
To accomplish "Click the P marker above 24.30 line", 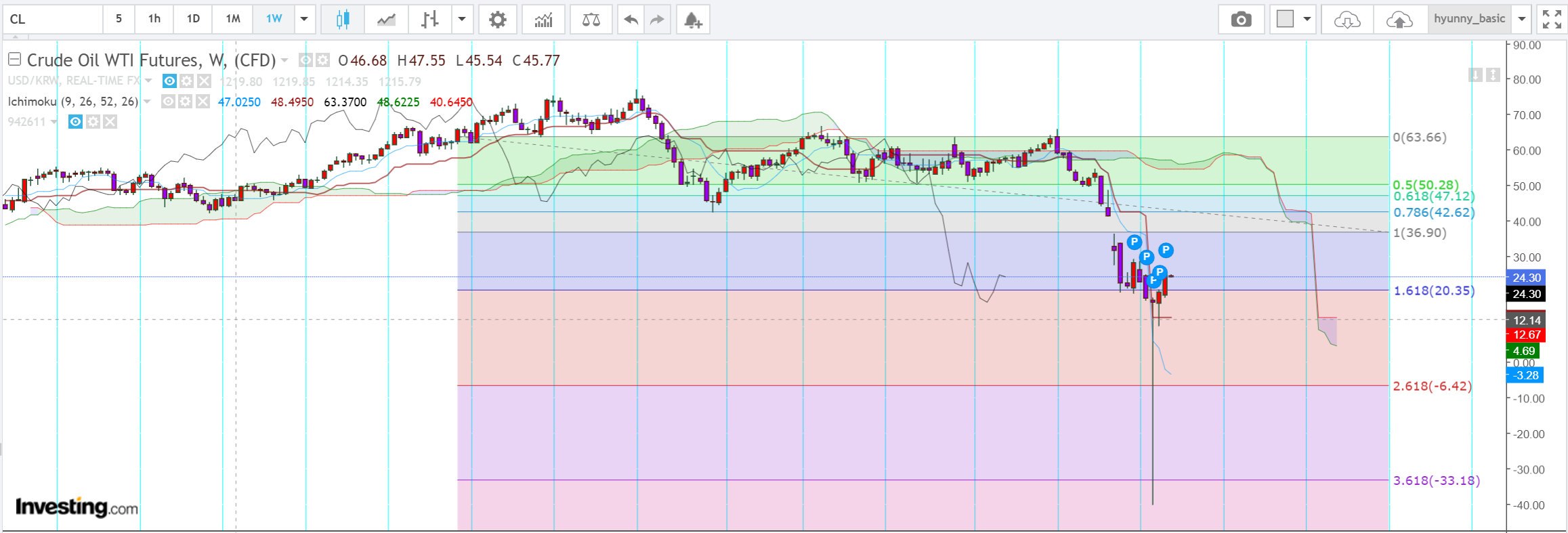I will click(x=1160, y=272).
